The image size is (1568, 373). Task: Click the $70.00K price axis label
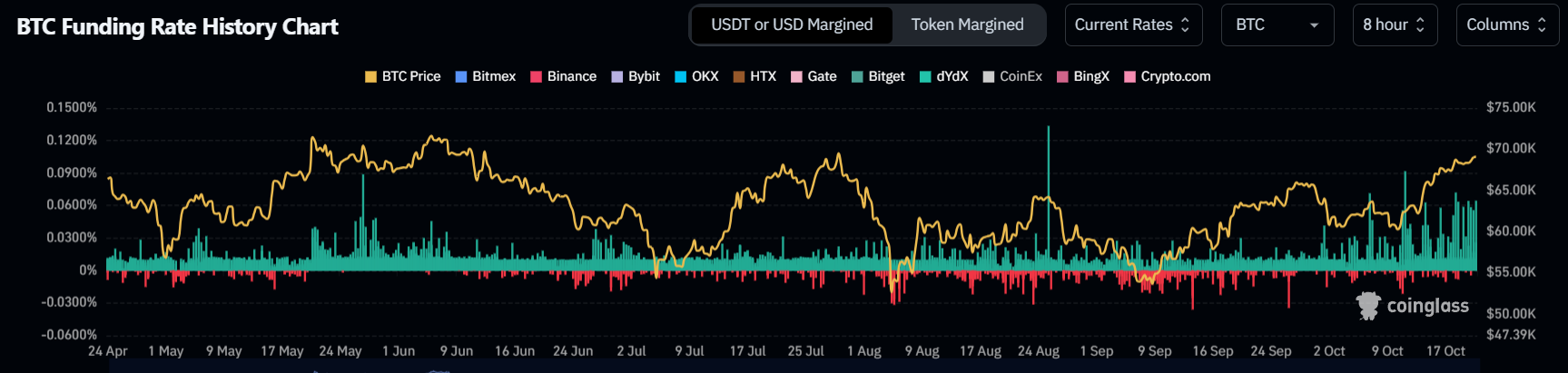tap(1511, 148)
